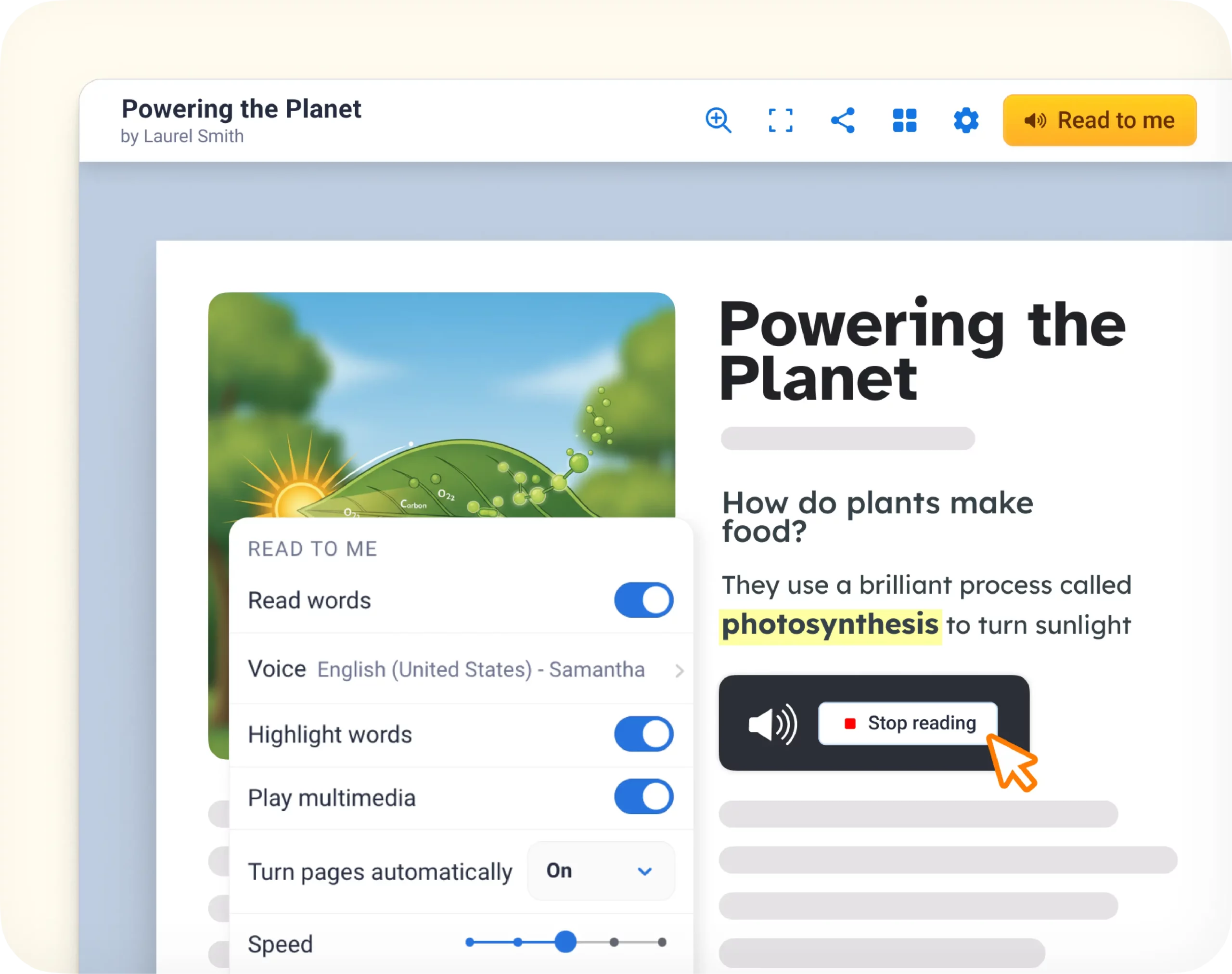Click the highlighted word photosynthesis
The height and width of the screenshot is (974, 1232).
click(830, 625)
